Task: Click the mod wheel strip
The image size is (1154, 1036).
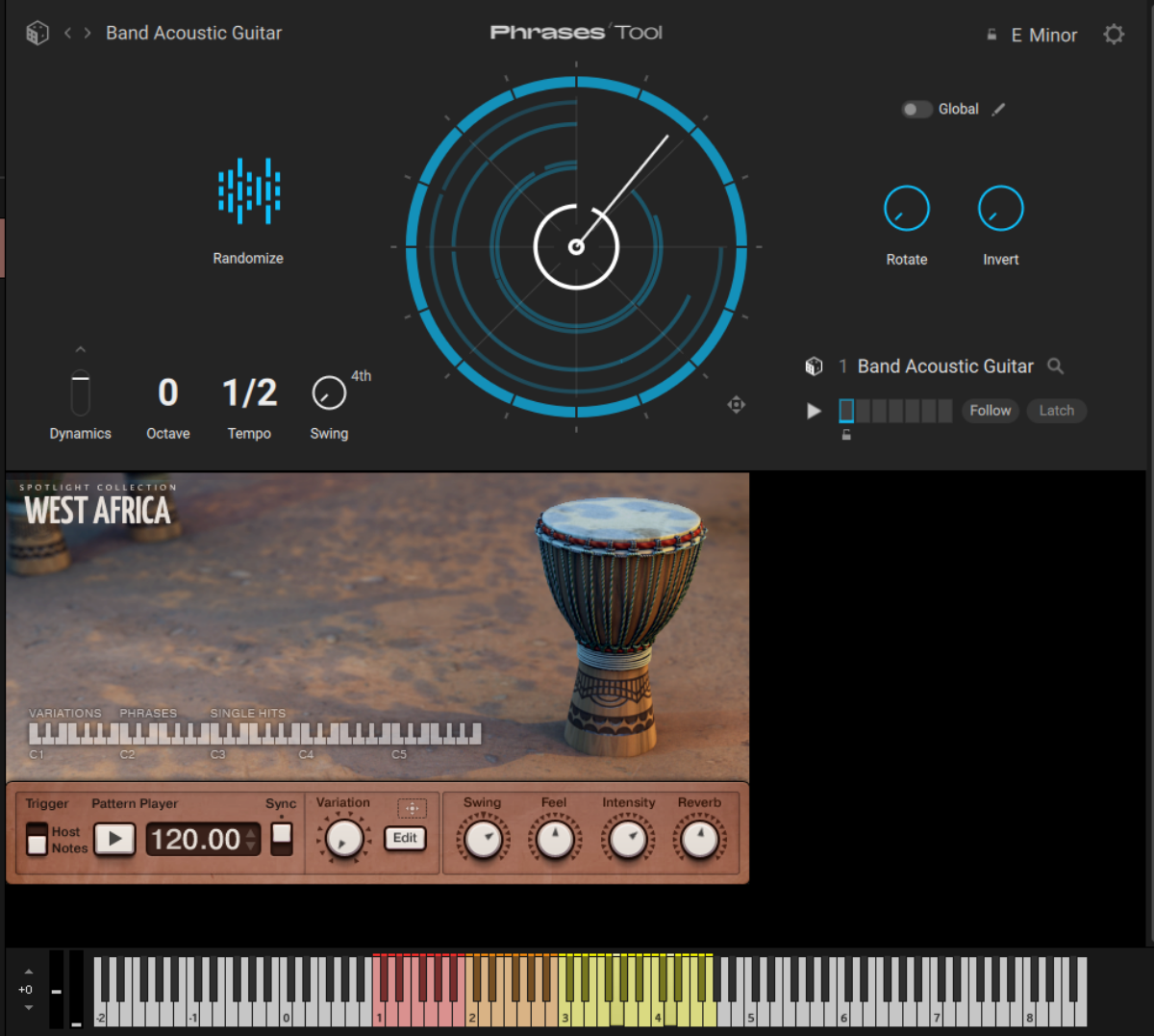Action: click(x=76, y=989)
